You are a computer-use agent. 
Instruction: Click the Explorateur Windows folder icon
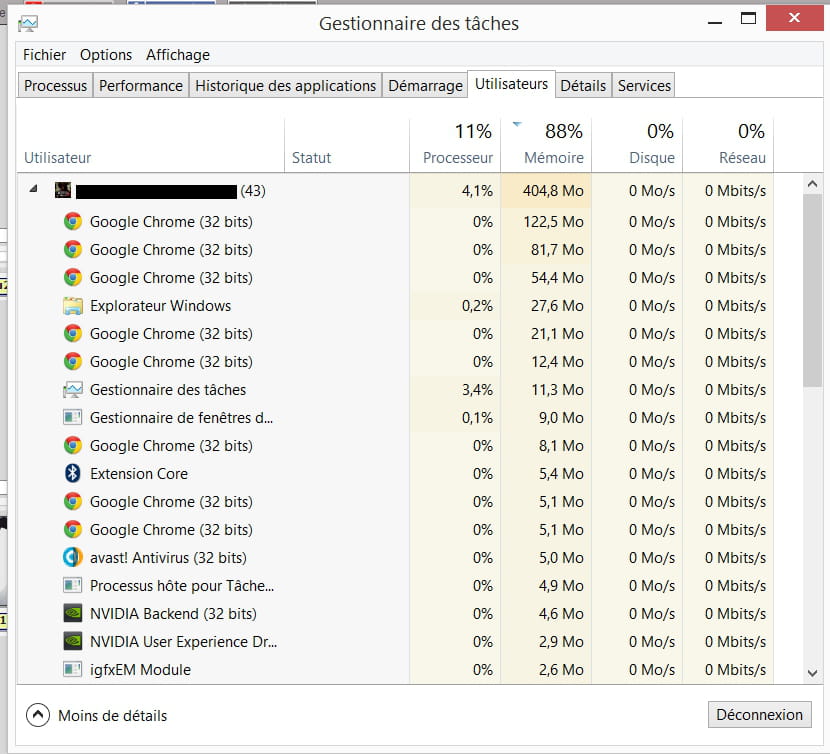(72, 306)
